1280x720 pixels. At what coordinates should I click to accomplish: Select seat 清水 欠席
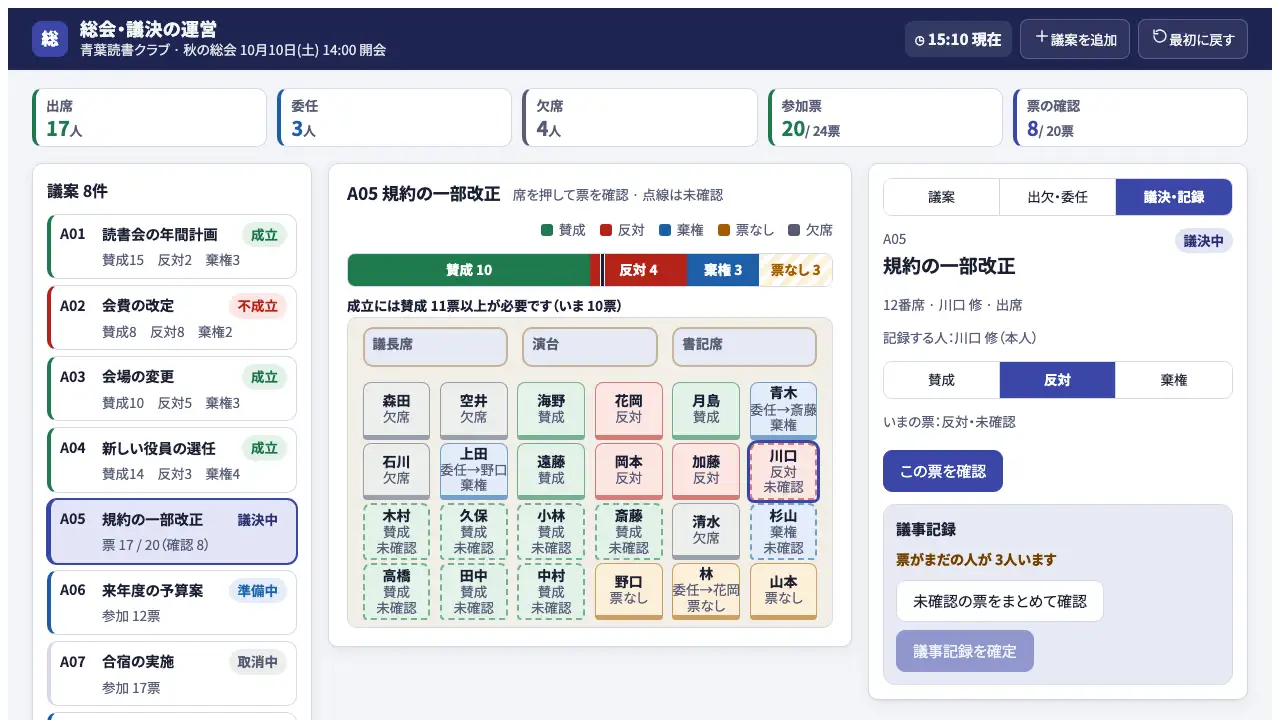pyautogui.click(x=706, y=531)
